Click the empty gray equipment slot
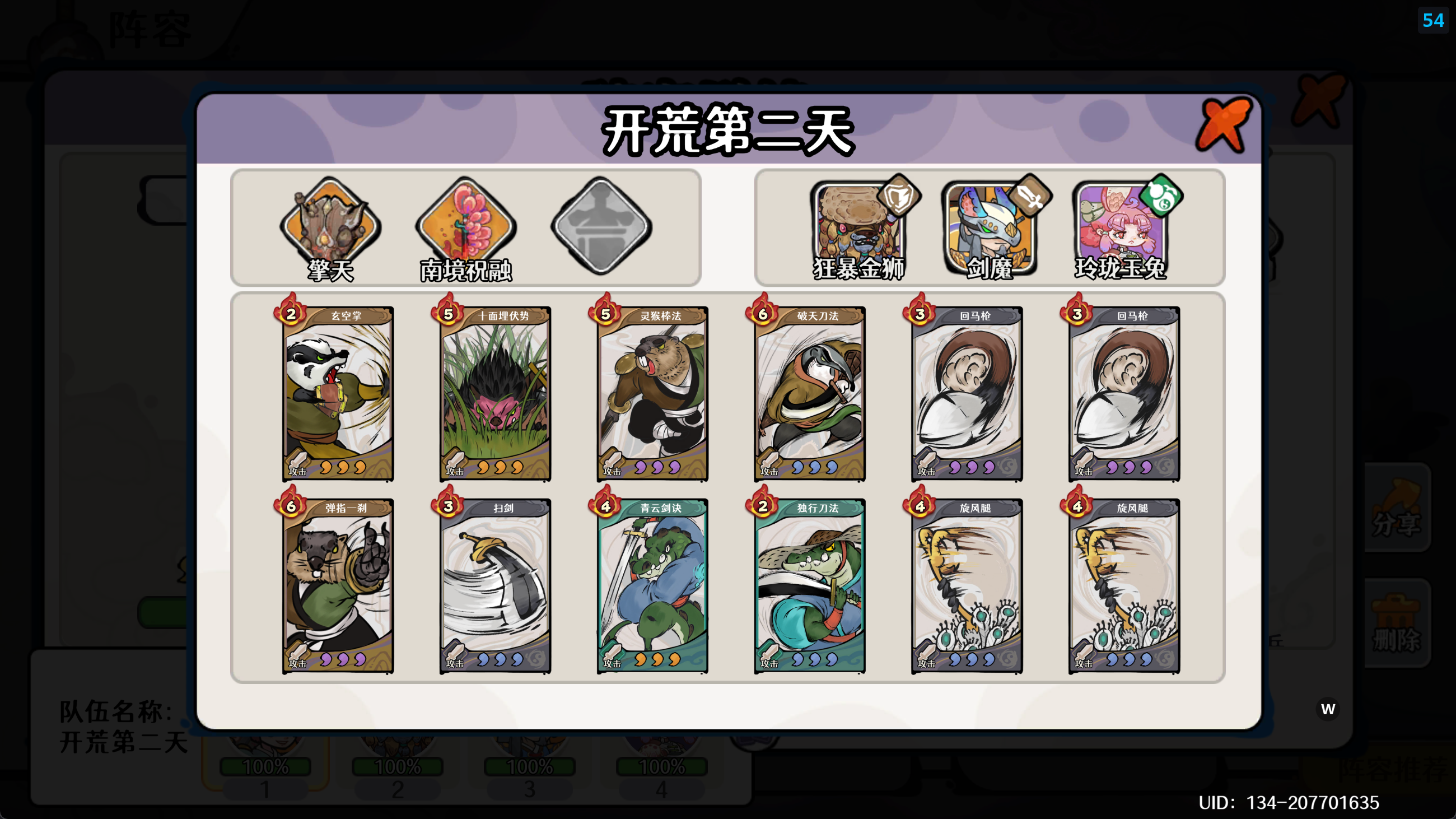This screenshot has width=1456, height=819. tap(601, 226)
